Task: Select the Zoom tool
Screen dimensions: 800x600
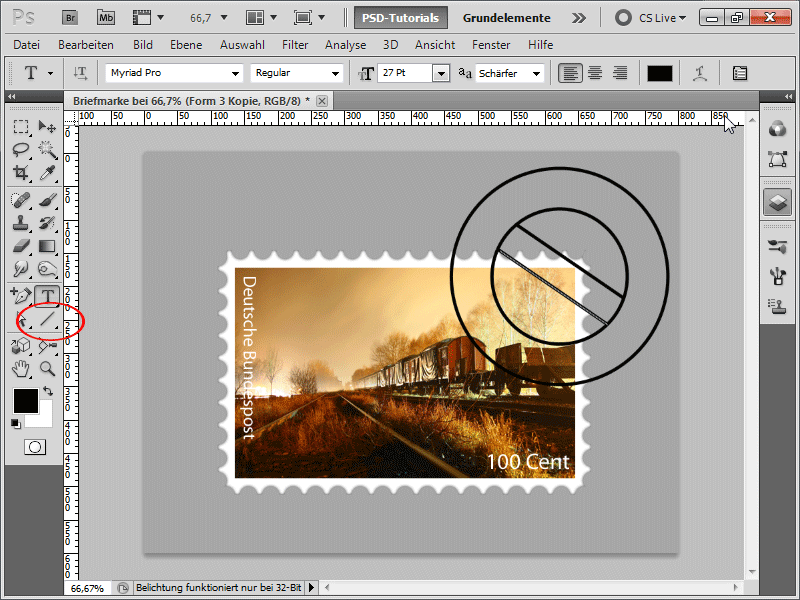Action: pos(47,368)
